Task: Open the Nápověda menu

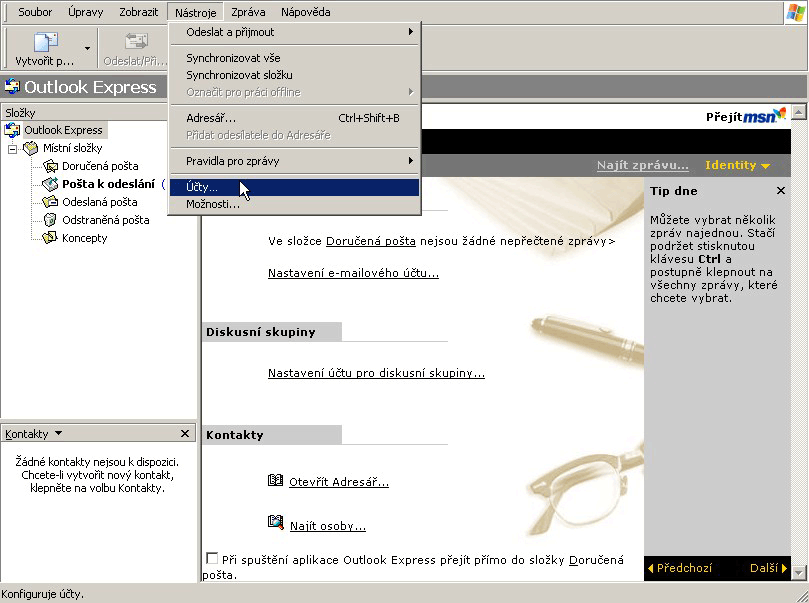Action: point(305,12)
